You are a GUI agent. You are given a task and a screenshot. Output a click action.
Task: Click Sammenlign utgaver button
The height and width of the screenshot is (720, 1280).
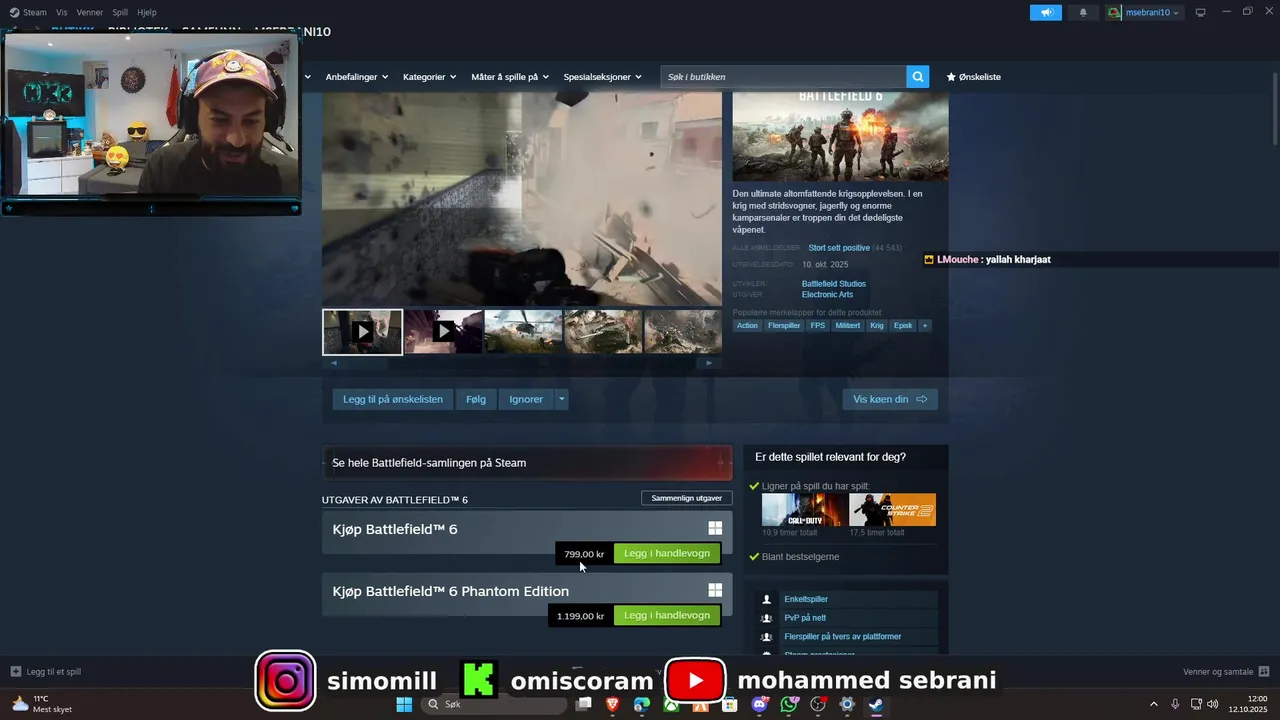[x=686, y=498]
